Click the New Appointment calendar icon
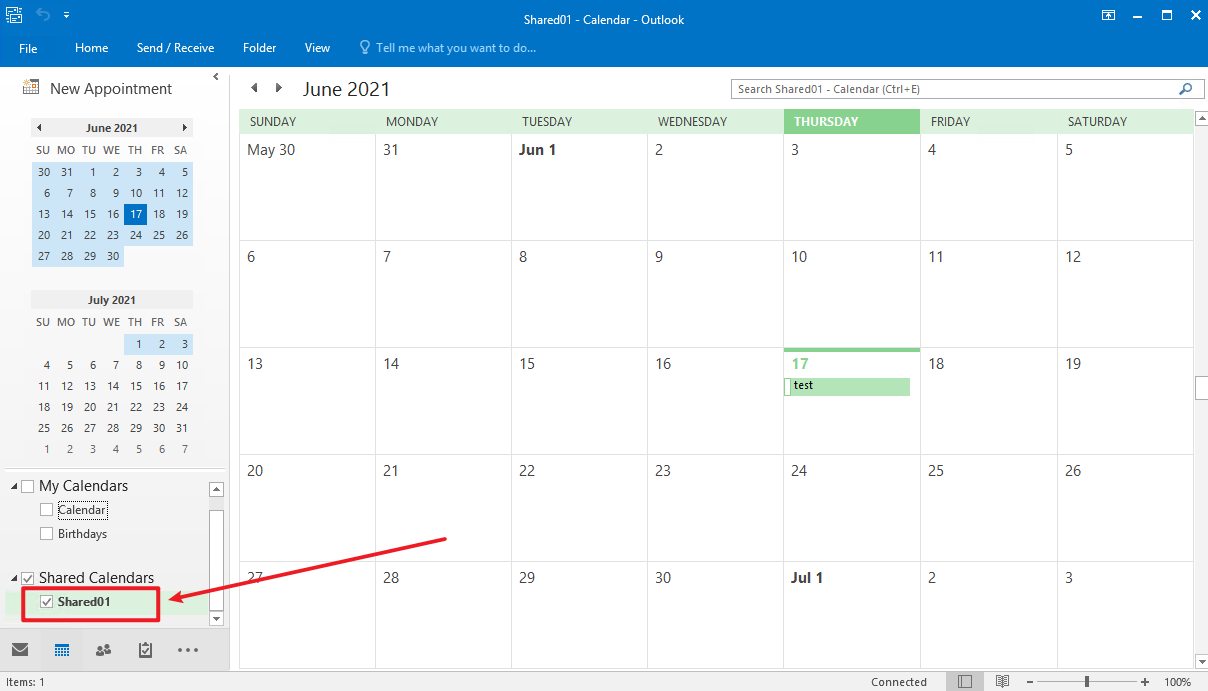Viewport: 1208px width, 691px height. 31,88
